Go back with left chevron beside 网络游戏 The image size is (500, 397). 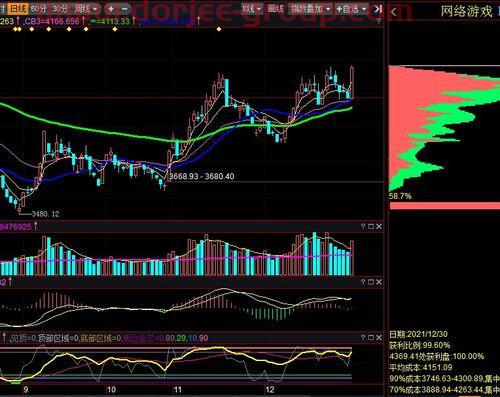pyautogui.click(x=394, y=12)
